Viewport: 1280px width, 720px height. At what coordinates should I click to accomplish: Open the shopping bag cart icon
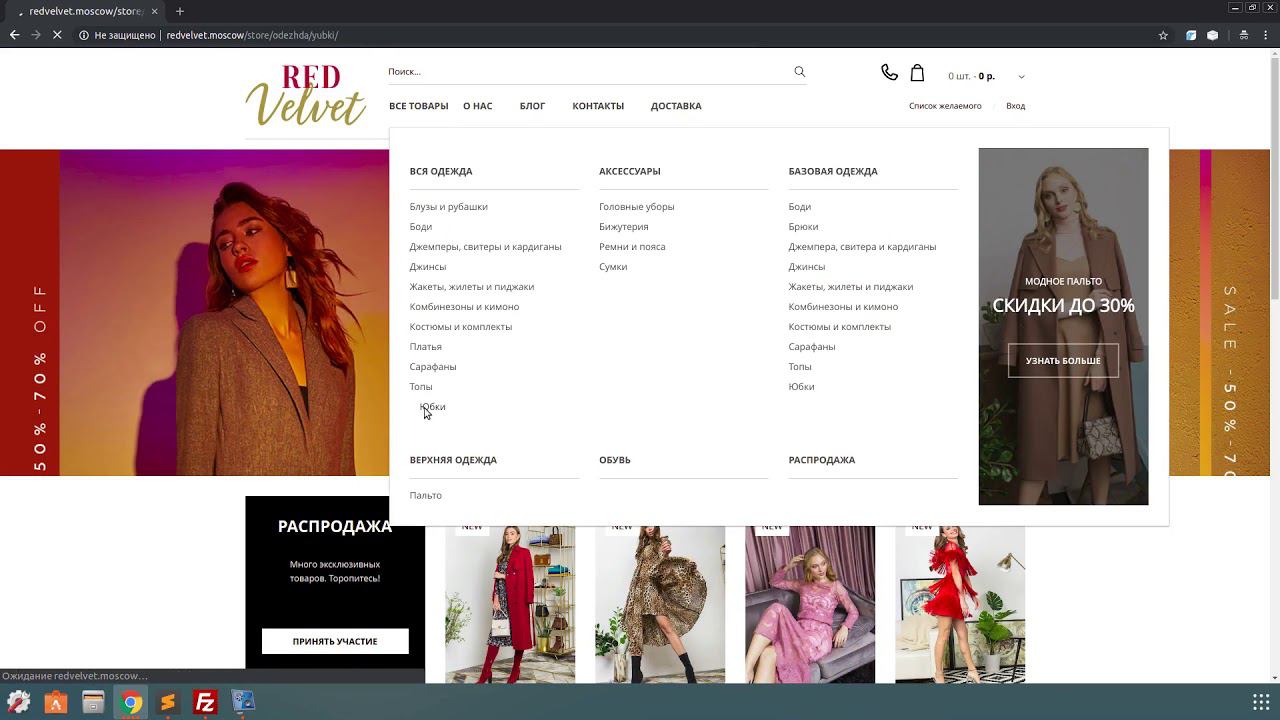917,72
